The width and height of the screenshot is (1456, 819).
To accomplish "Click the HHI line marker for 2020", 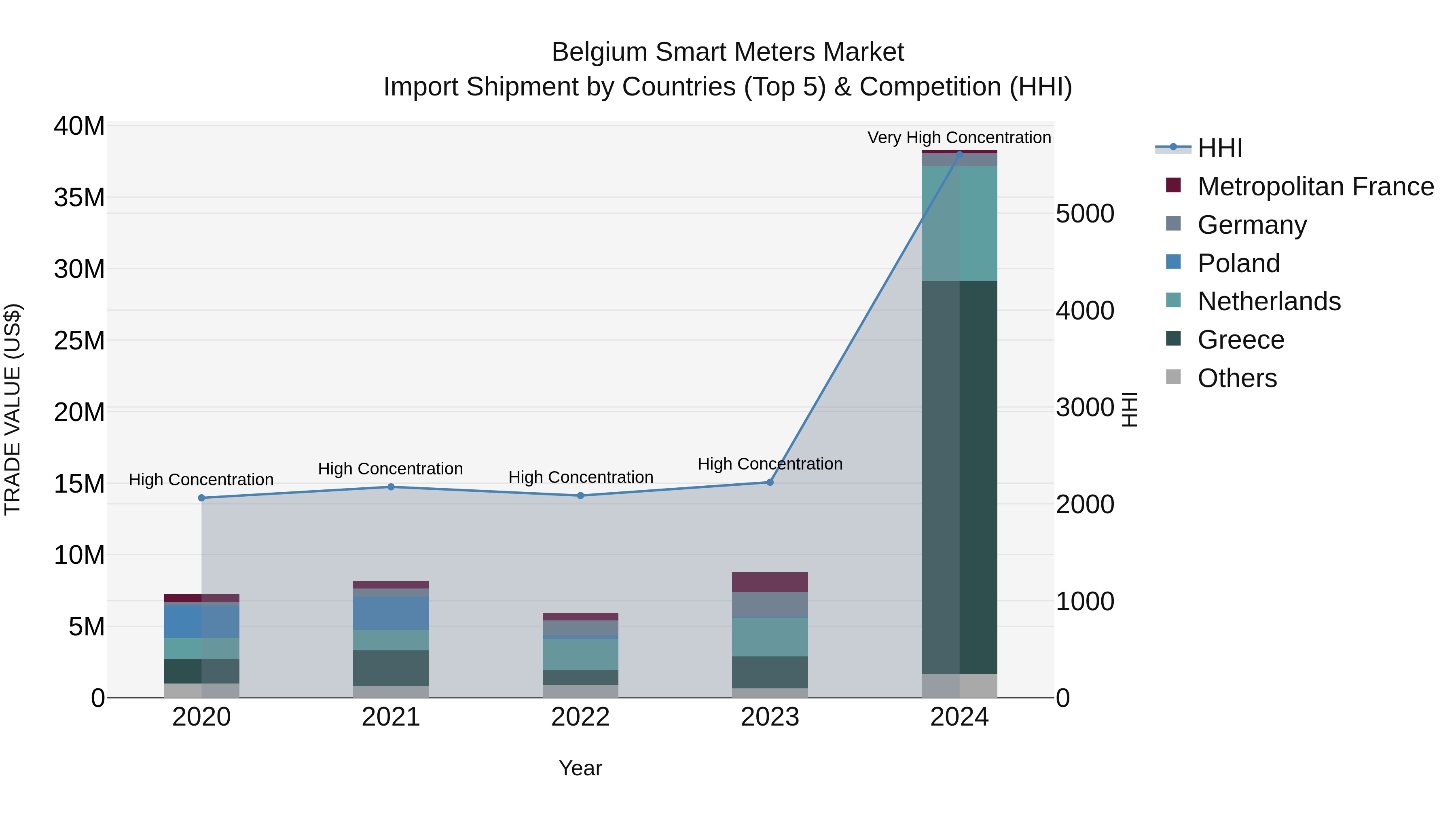I will pyautogui.click(x=202, y=498).
